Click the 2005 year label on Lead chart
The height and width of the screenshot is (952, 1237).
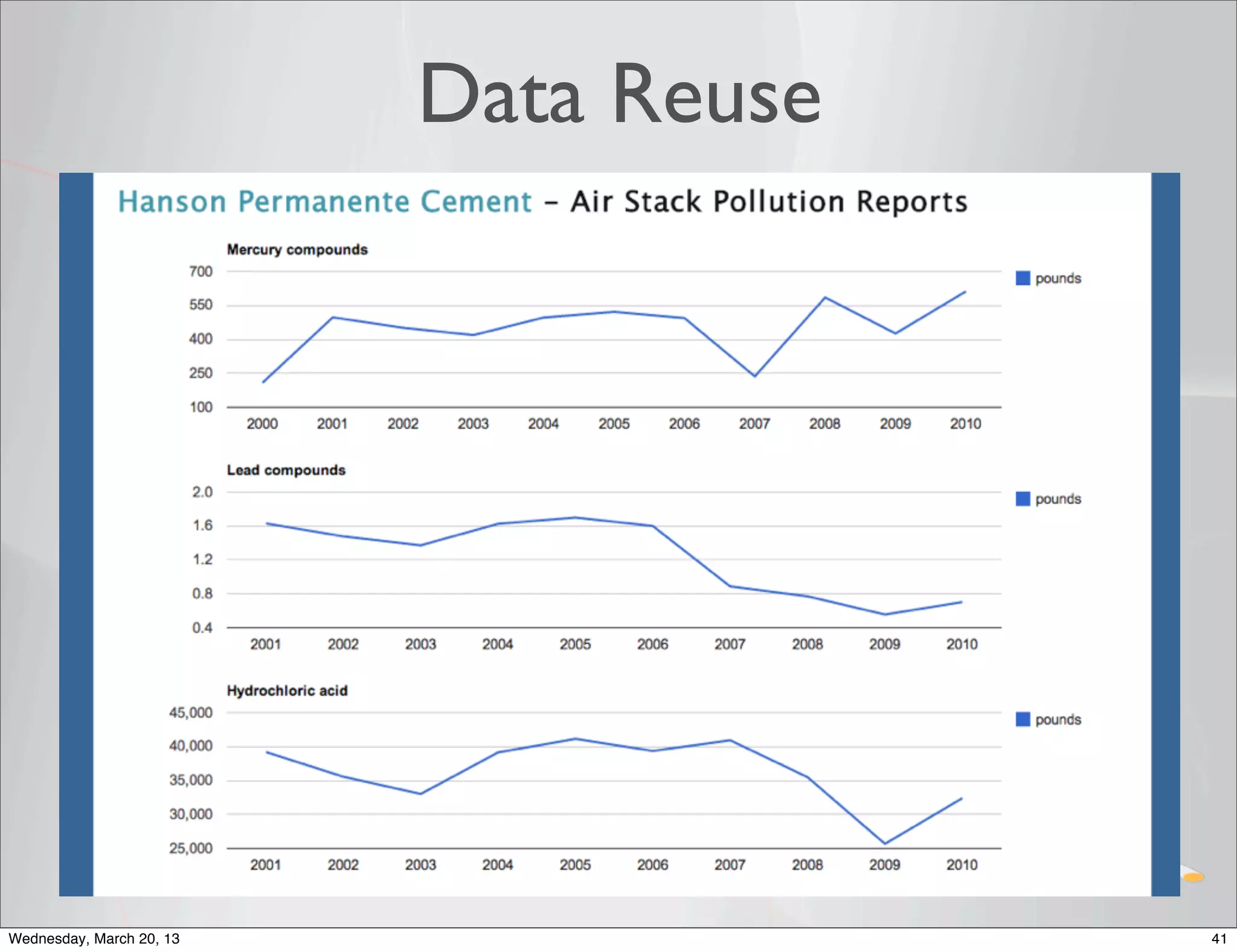[x=575, y=644]
